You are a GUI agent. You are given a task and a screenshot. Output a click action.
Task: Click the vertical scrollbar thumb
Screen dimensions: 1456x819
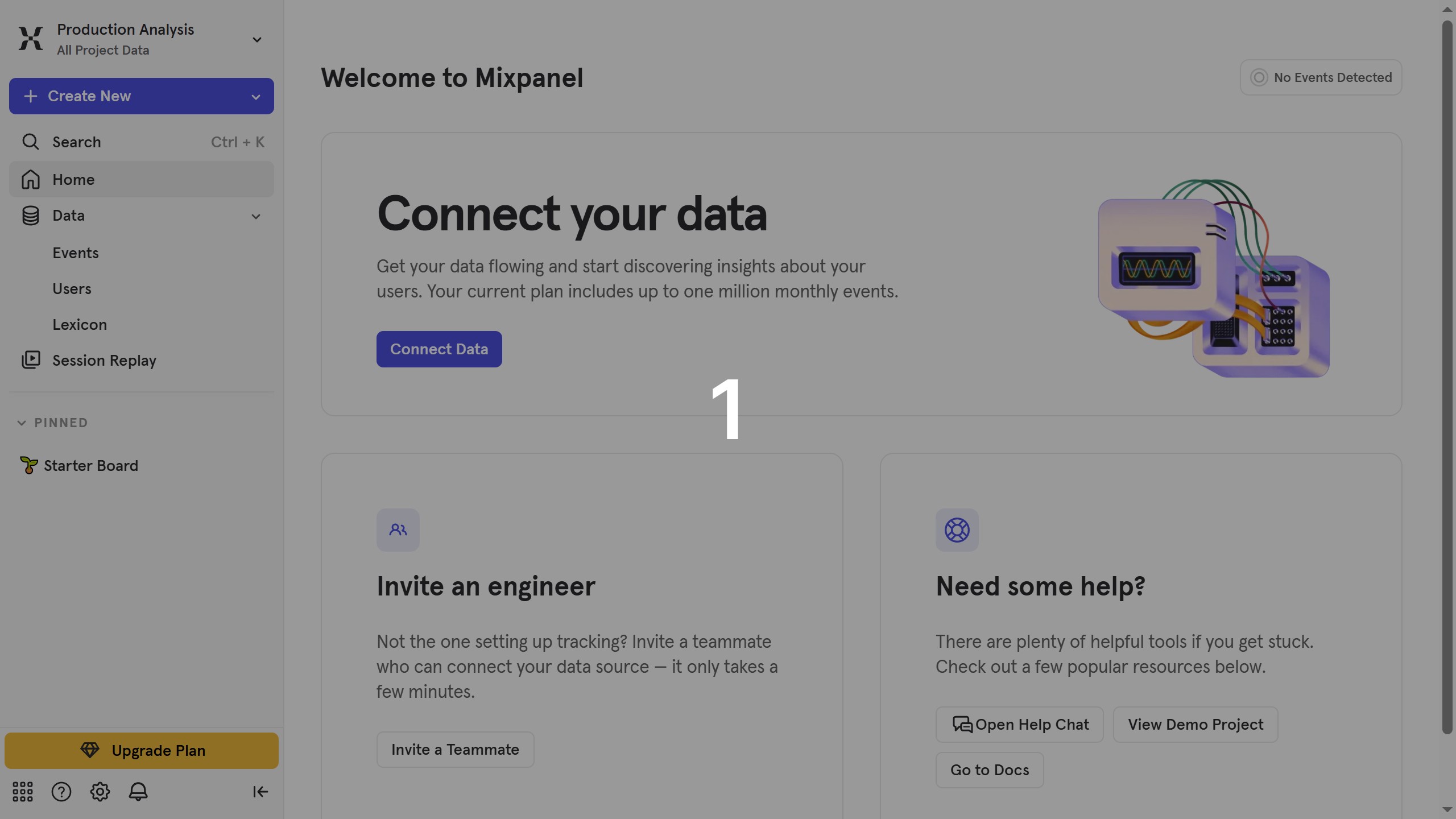coord(1447,378)
